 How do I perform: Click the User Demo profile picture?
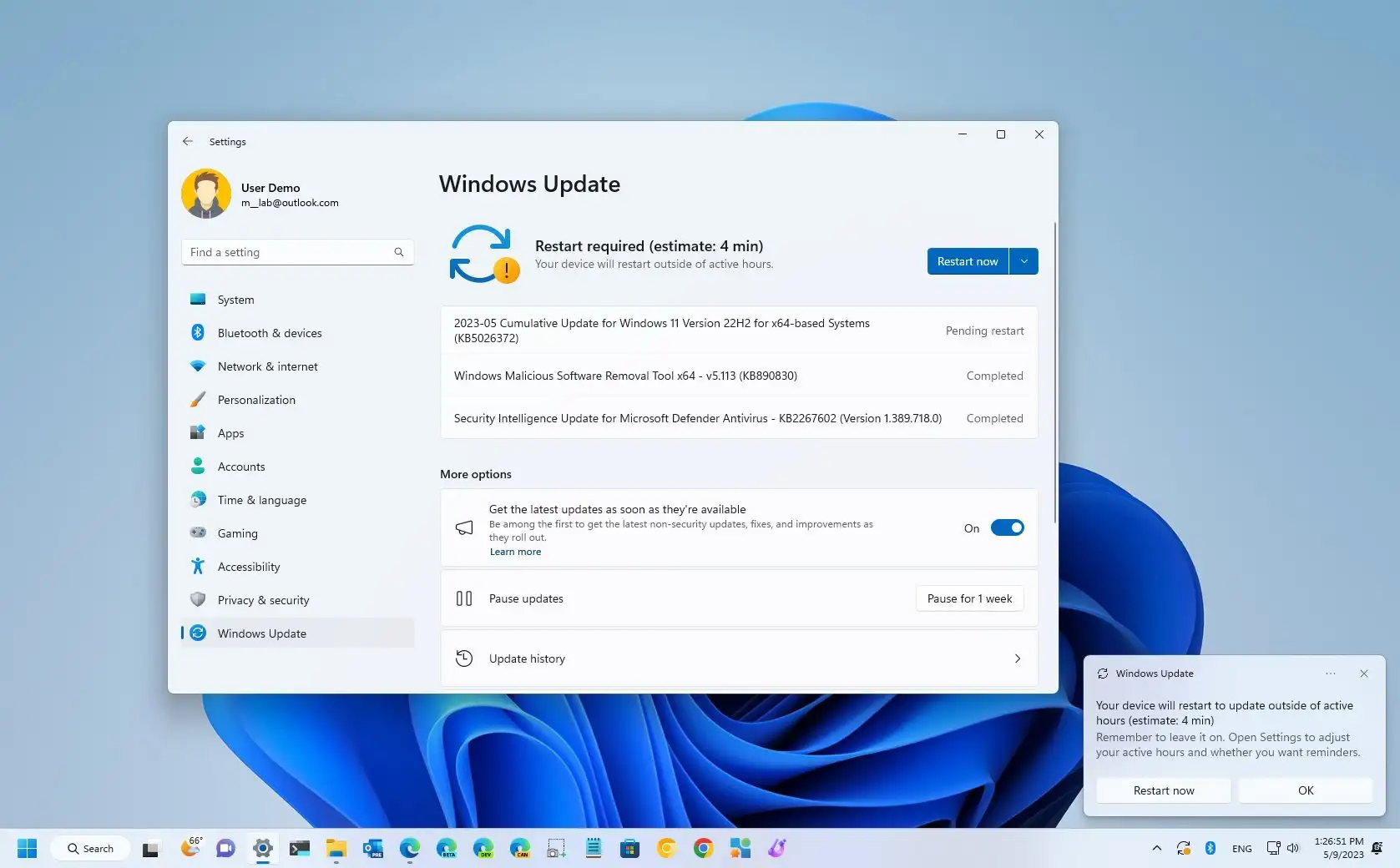click(x=206, y=194)
